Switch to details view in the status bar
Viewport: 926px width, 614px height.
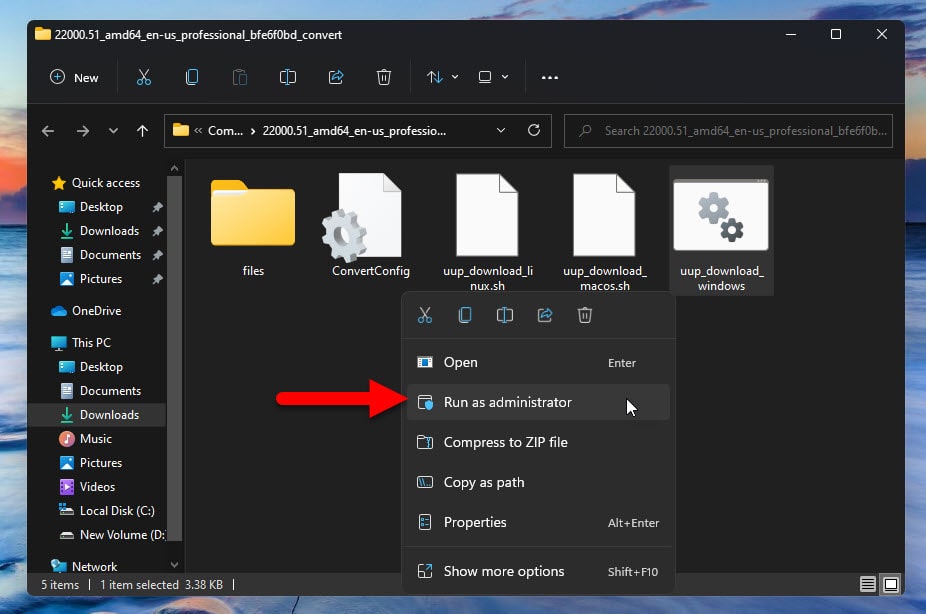[x=868, y=584]
